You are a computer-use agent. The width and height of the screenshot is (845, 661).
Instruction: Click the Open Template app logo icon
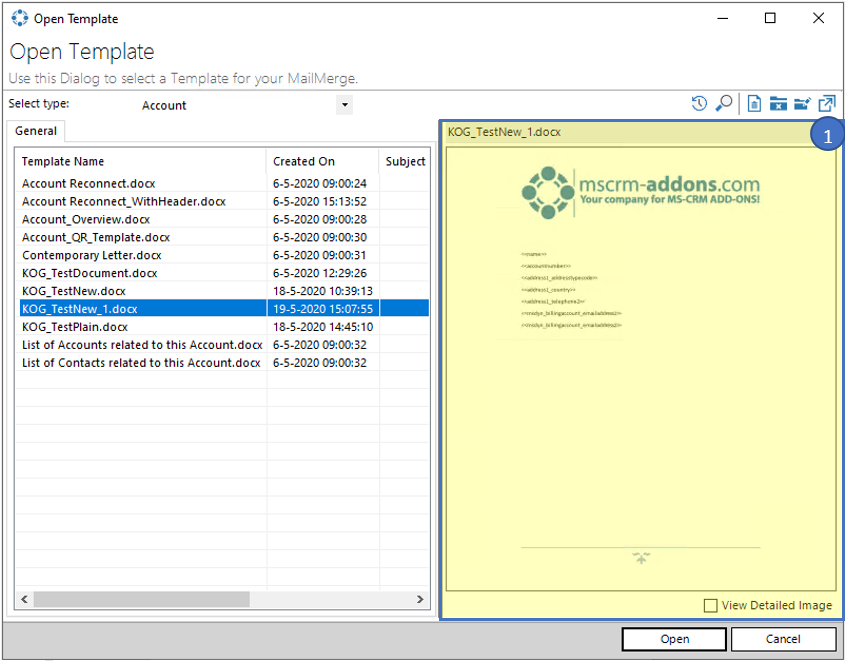[x=19, y=18]
